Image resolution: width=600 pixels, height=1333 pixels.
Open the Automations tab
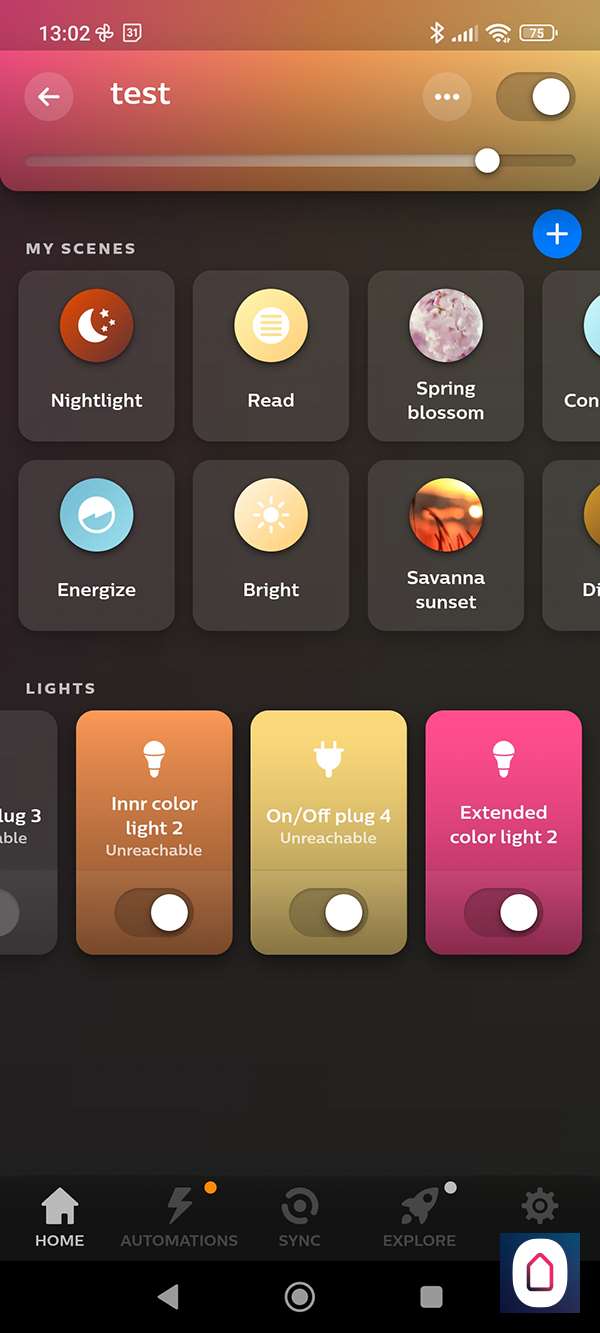coord(179,1217)
